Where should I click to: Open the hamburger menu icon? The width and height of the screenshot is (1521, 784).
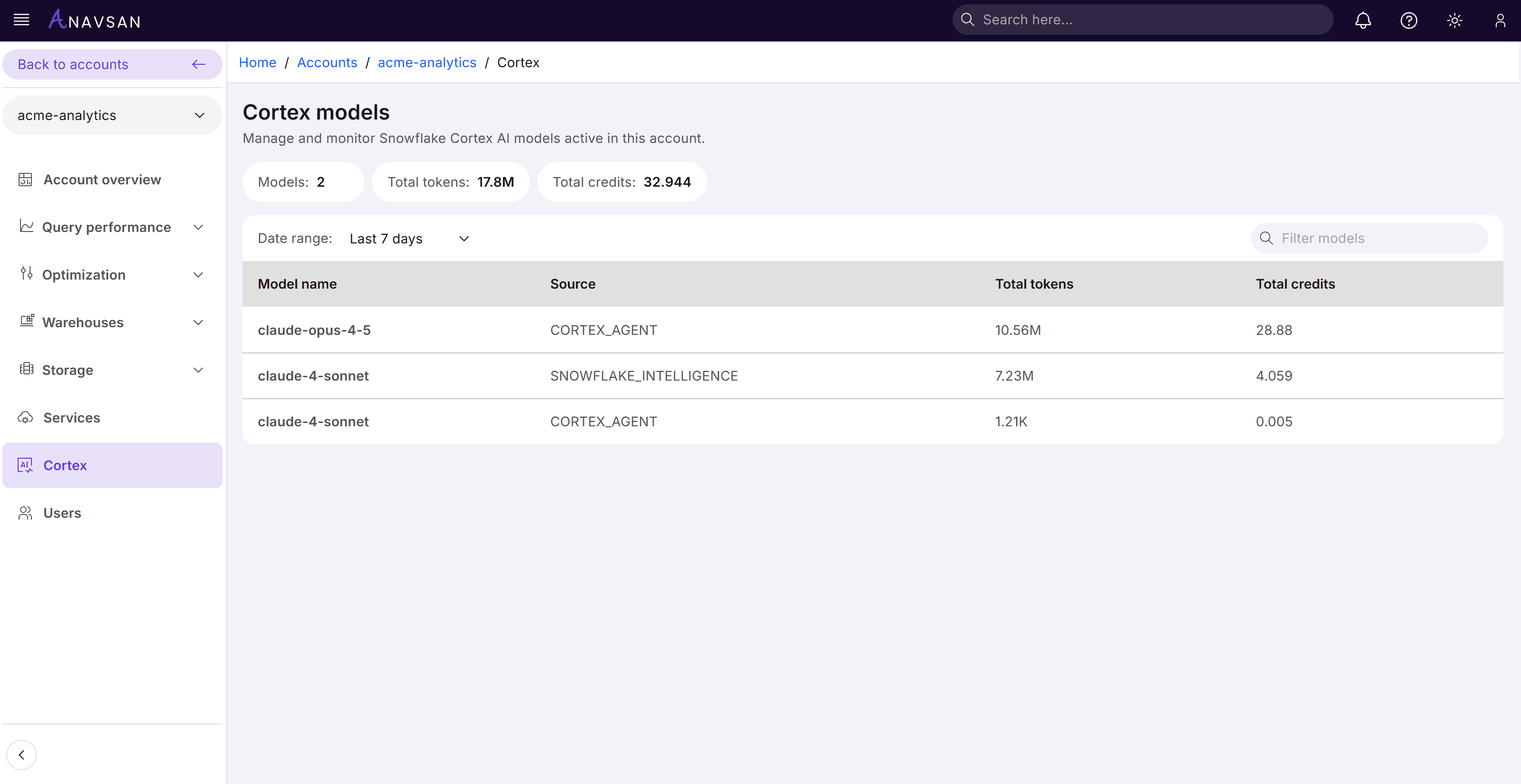(21, 20)
